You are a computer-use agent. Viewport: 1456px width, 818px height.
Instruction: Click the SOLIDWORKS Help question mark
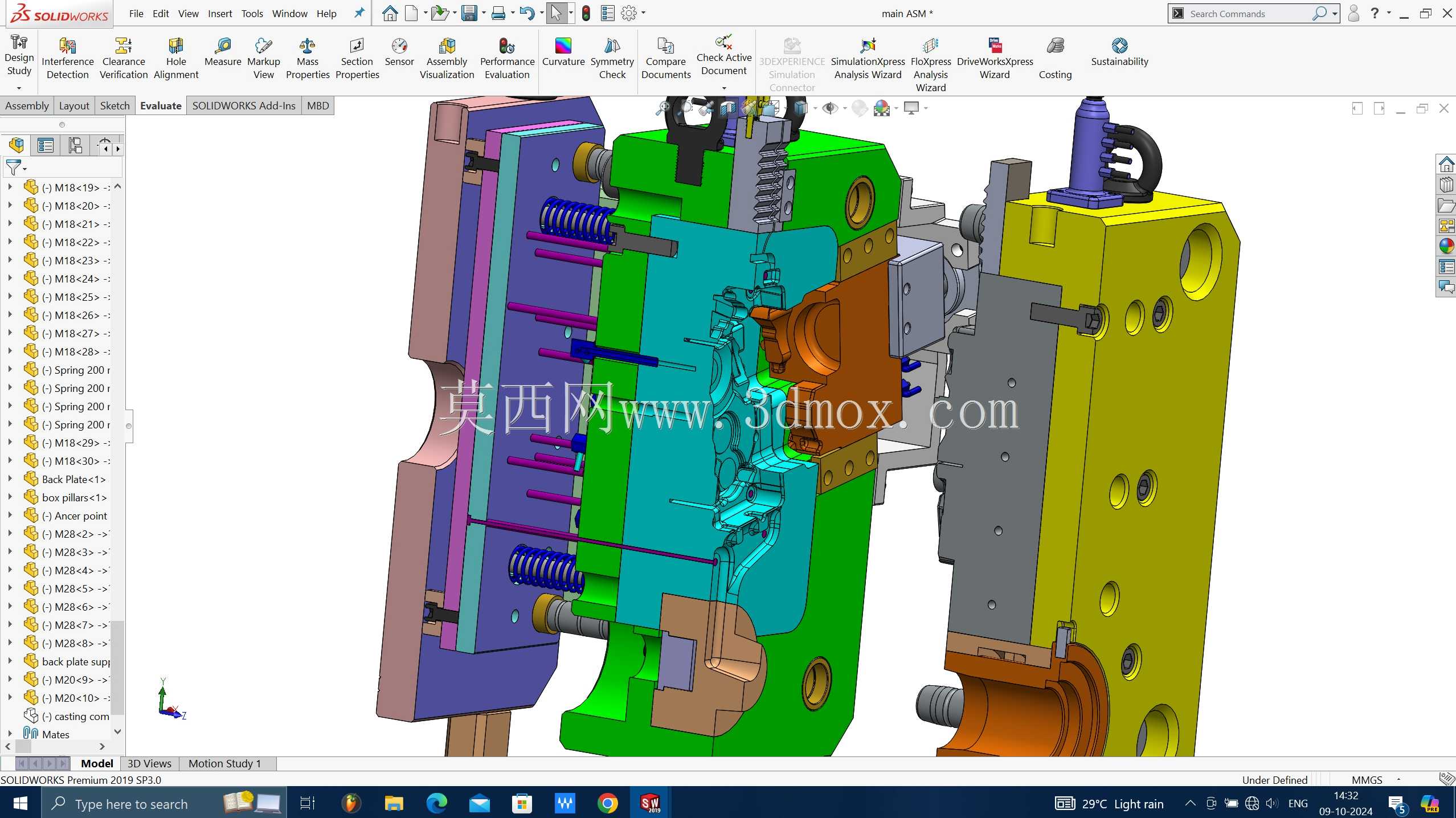click(x=1375, y=13)
